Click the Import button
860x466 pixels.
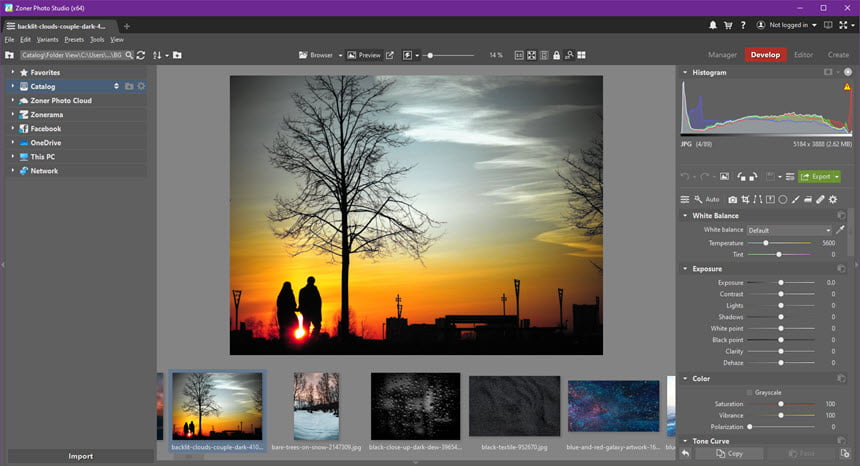point(81,456)
